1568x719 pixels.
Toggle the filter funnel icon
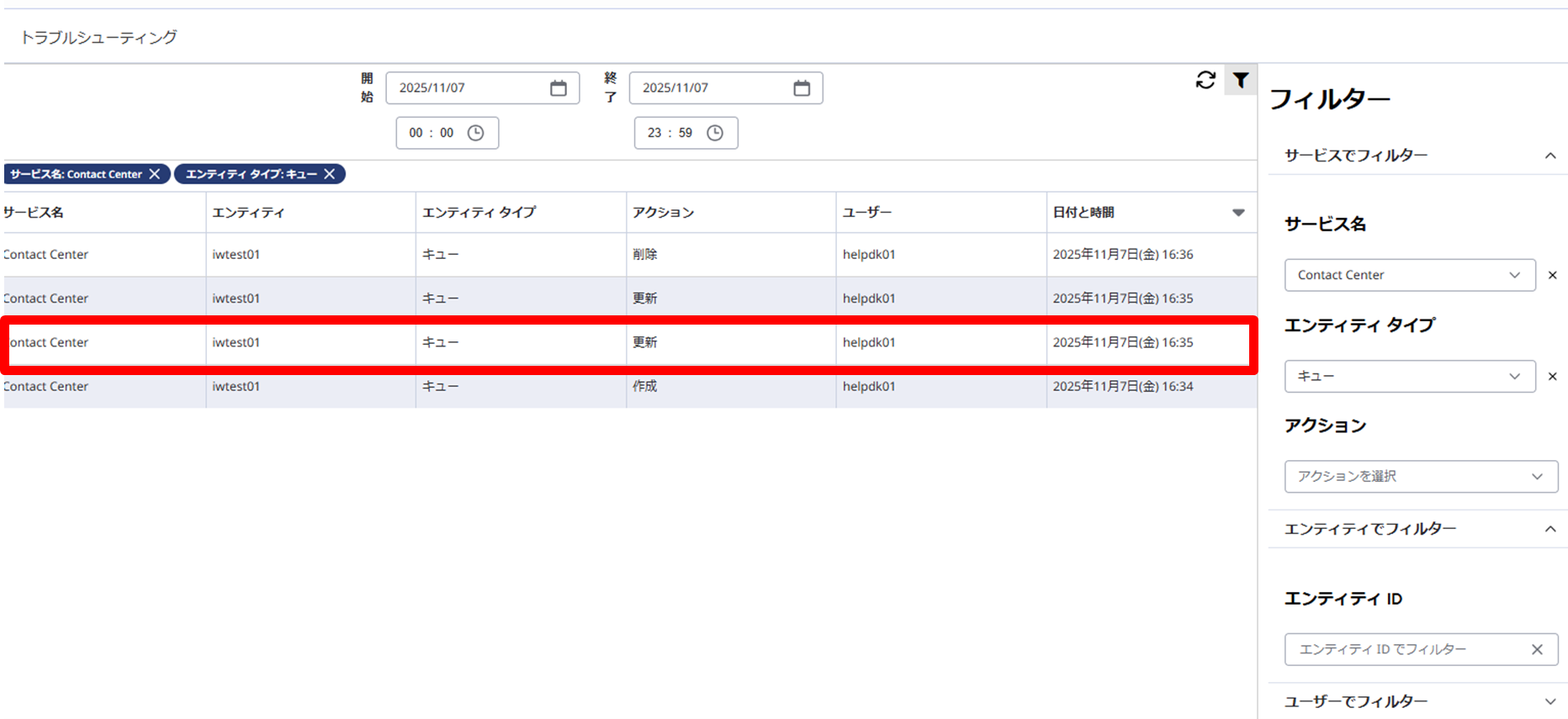point(1241,80)
